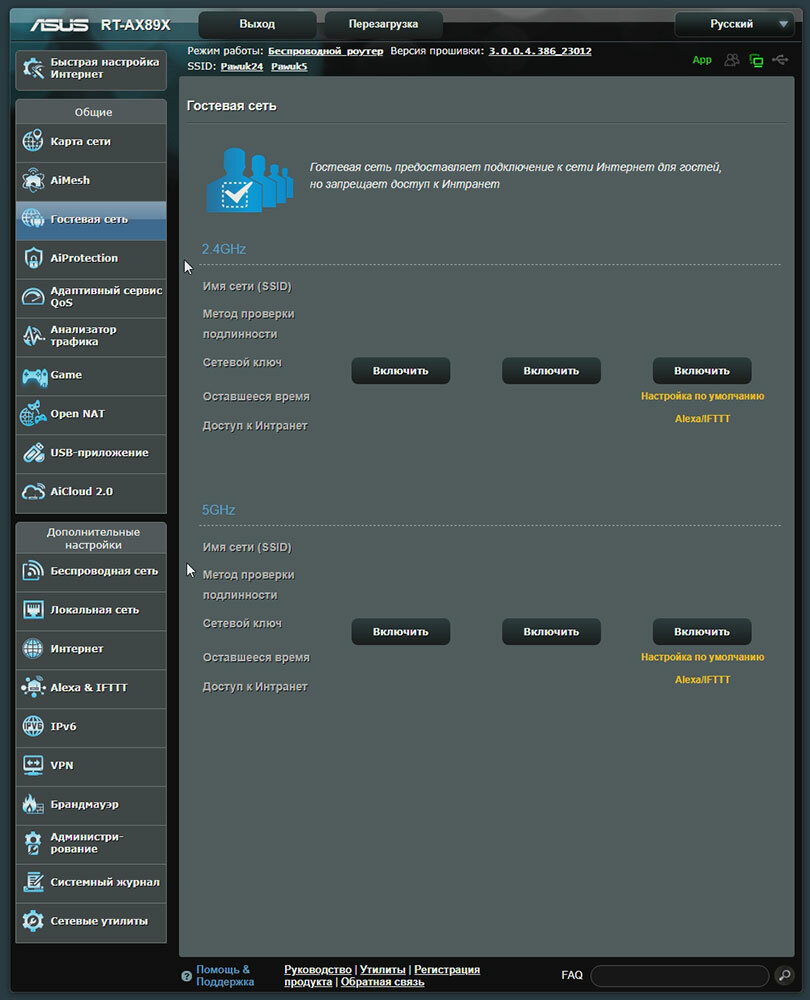Click the 5GHz section heading
This screenshot has height=1000, width=810.
point(218,510)
